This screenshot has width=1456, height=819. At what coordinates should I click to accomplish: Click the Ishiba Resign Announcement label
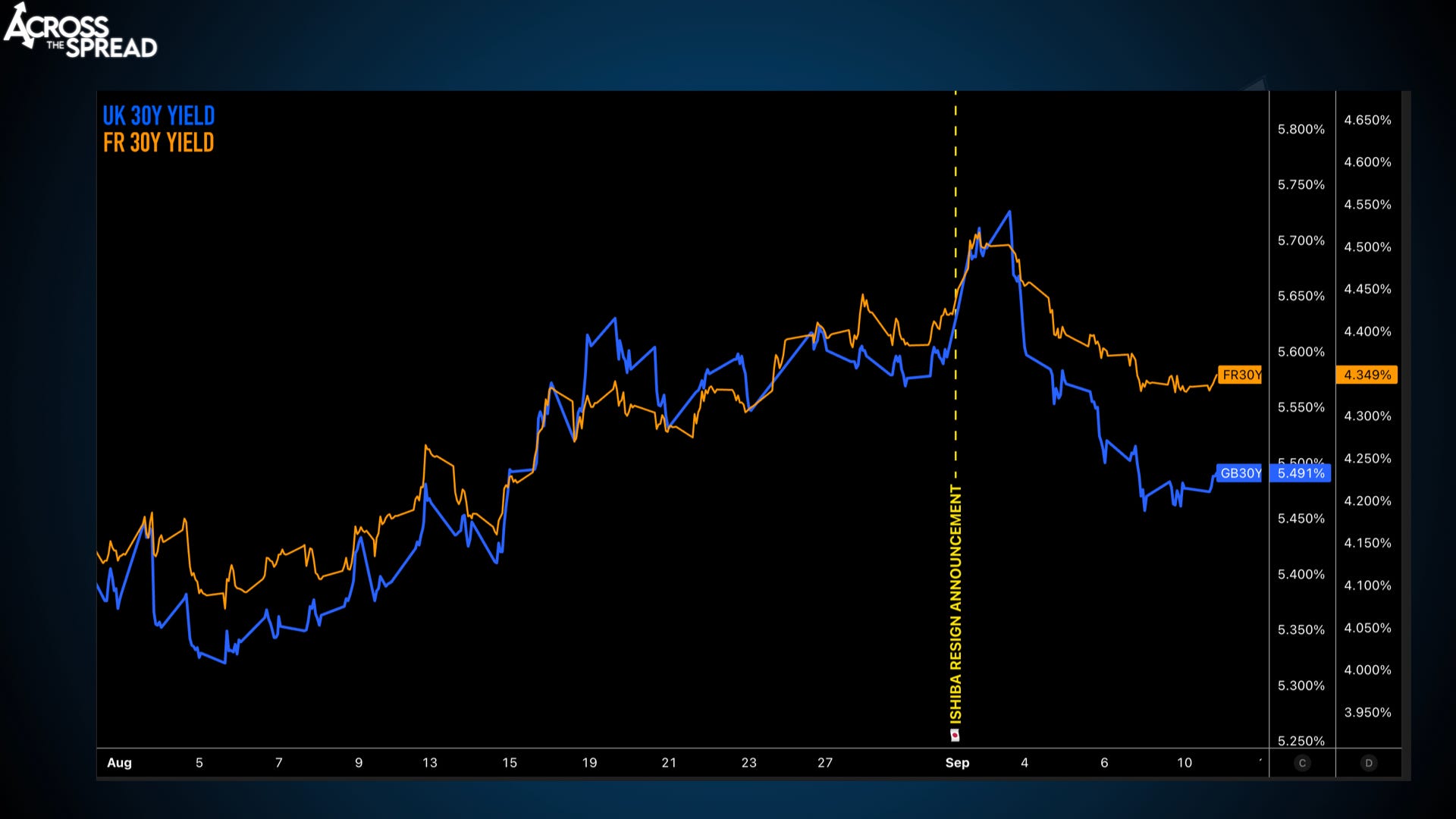956,603
